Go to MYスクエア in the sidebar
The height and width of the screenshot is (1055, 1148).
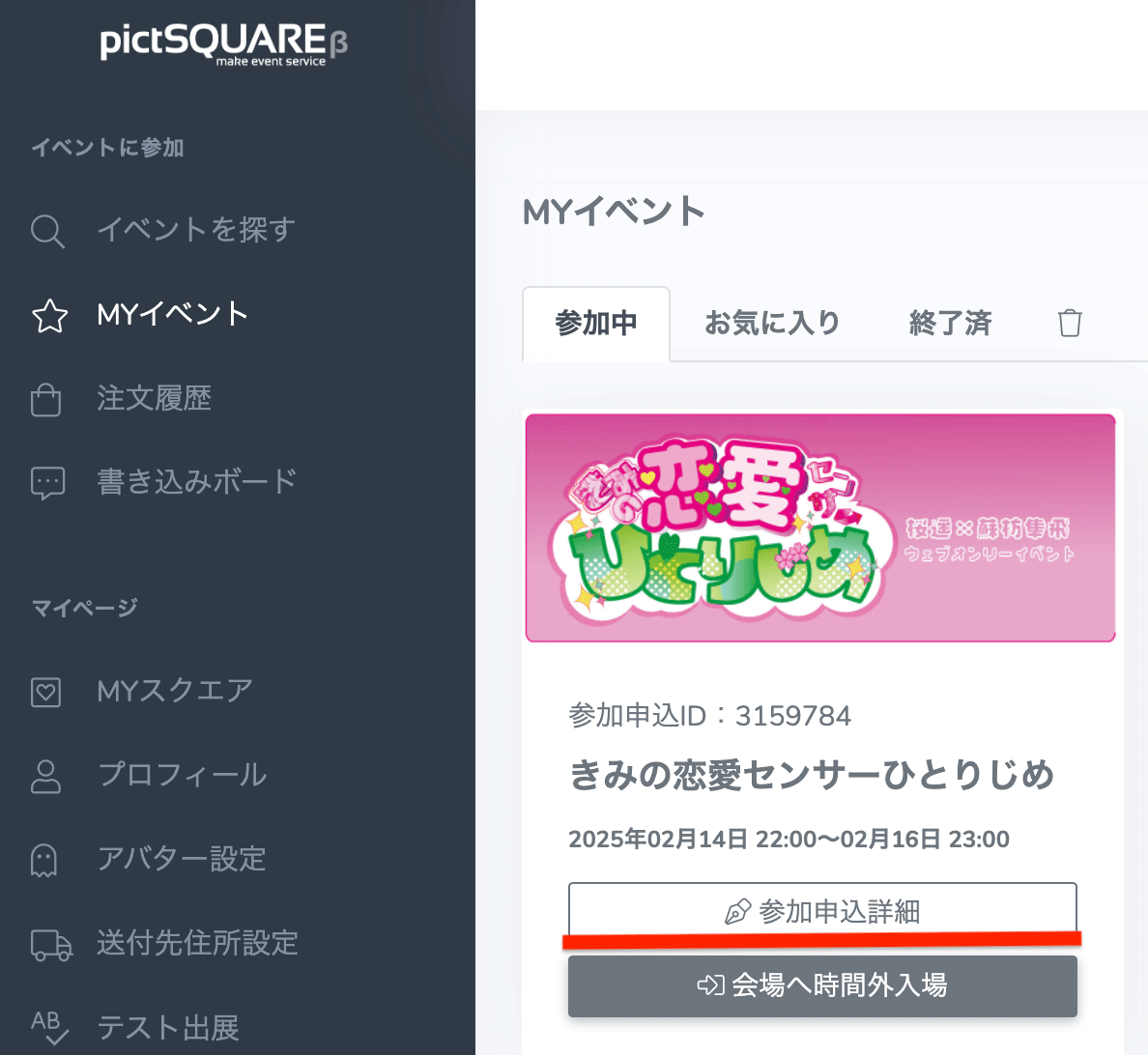coord(175,691)
